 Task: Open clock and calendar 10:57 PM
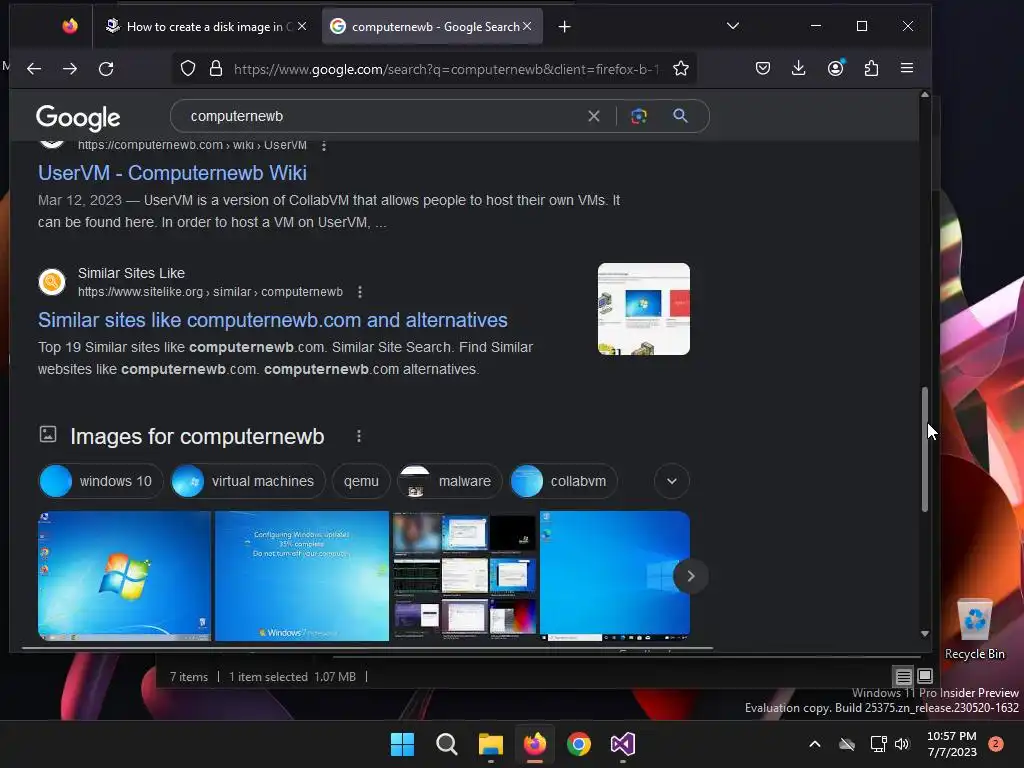point(952,744)
